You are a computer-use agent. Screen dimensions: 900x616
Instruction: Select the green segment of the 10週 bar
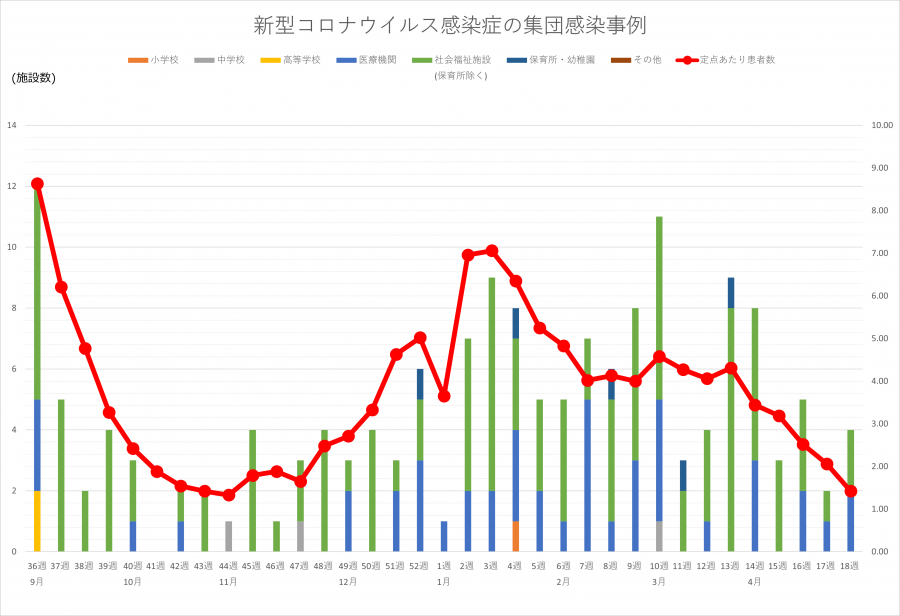(x=659, y=308)
